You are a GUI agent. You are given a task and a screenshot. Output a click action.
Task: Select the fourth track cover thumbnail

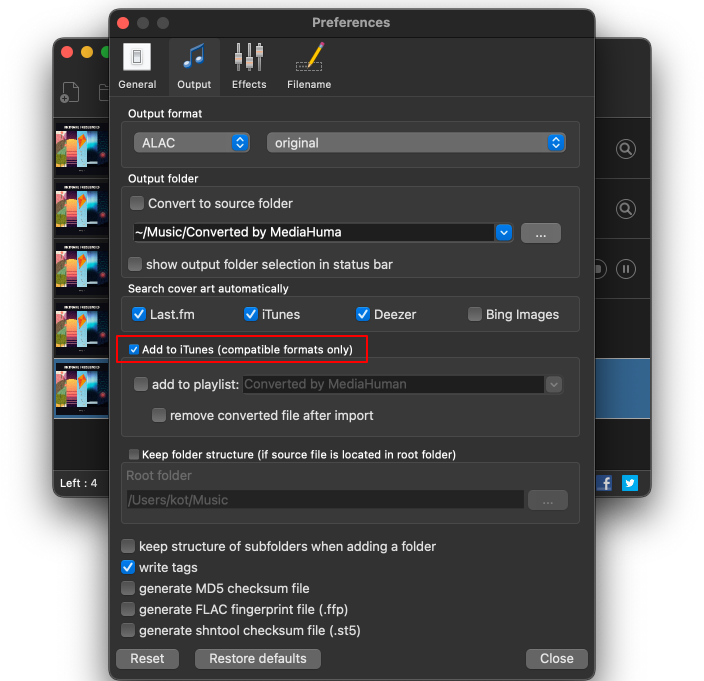click(x=82, y=328)
